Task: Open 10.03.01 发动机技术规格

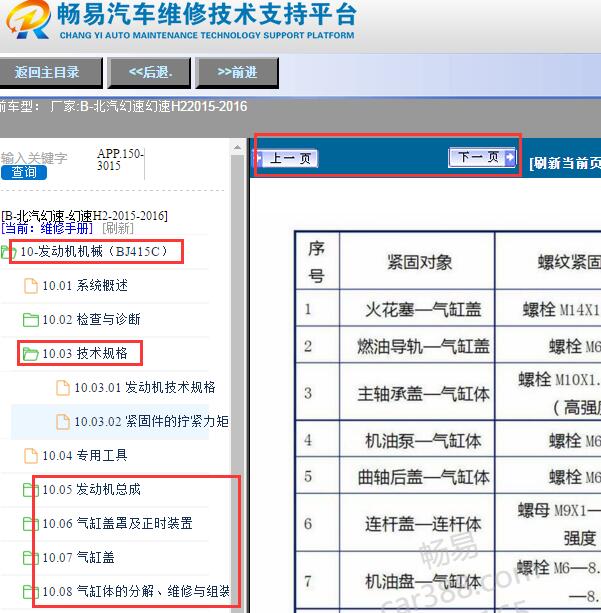Action: (145, 387)
